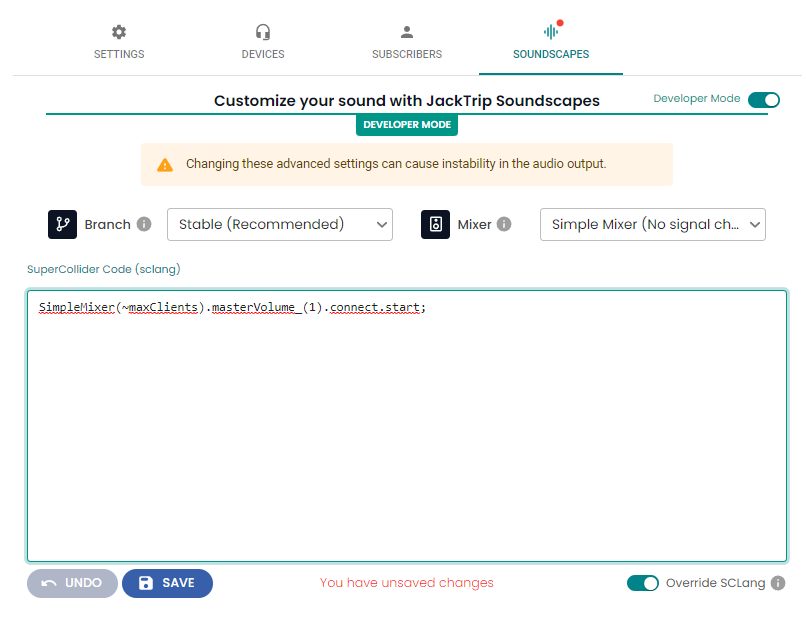
Task: Turn off Override SCLang
Action: (x=643, y=582)
